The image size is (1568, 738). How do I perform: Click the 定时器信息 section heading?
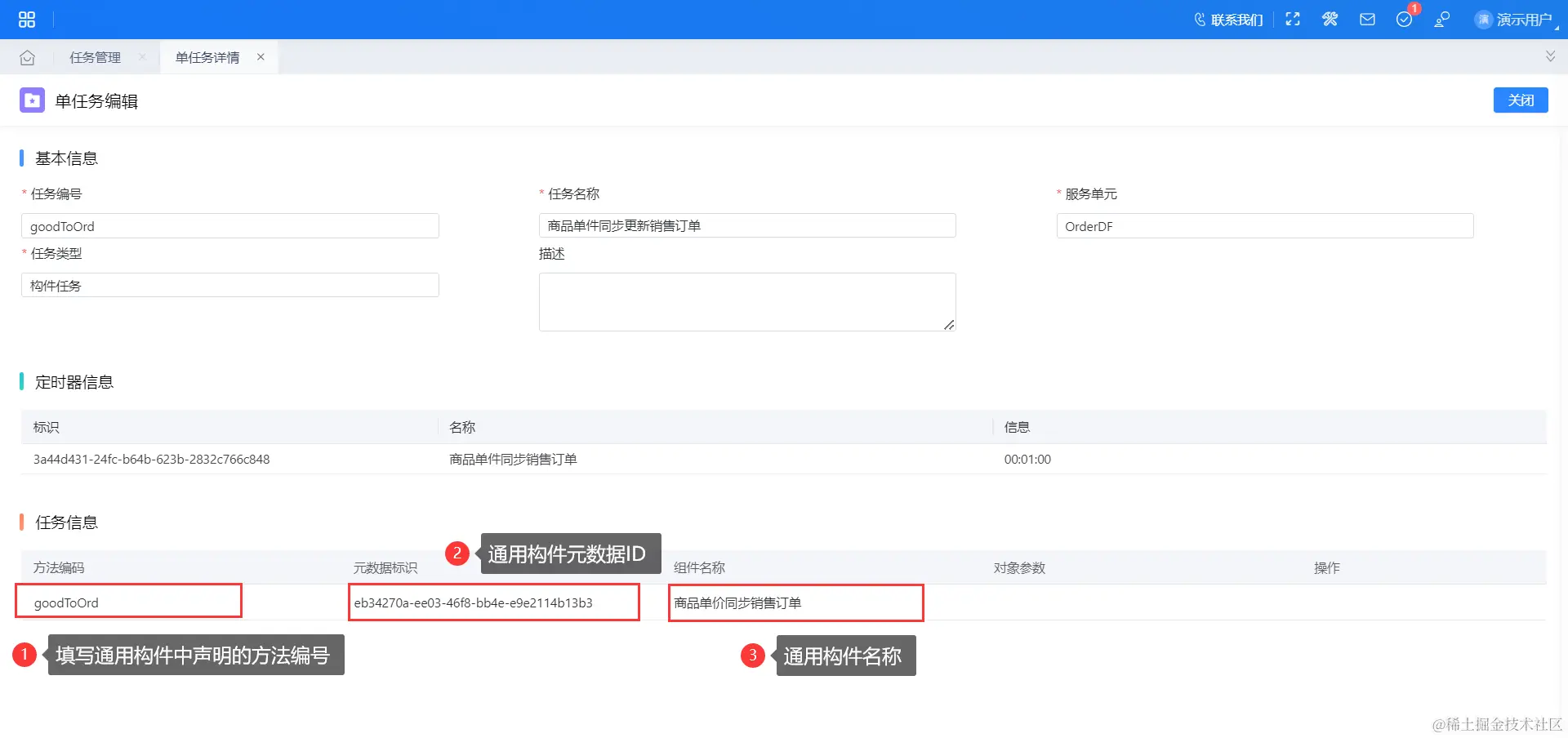coord(74,382)
